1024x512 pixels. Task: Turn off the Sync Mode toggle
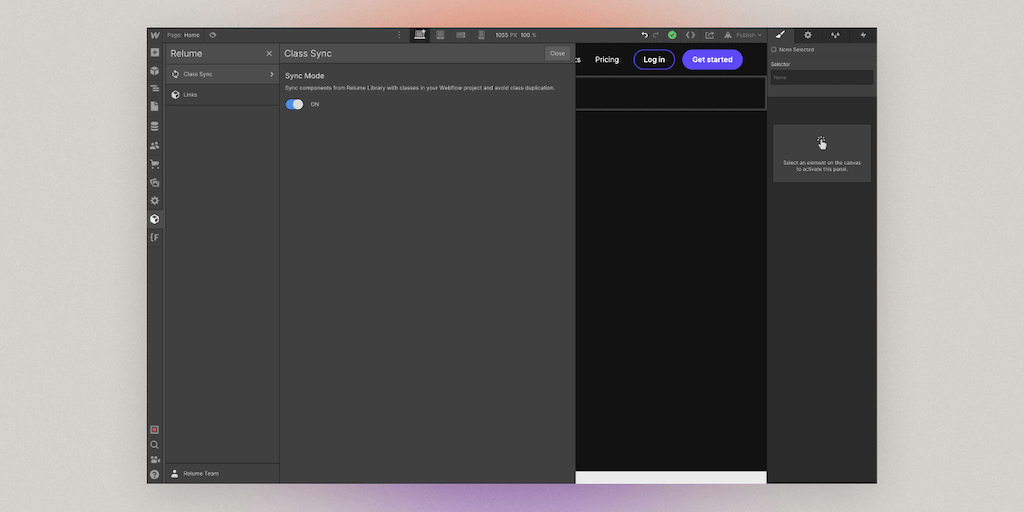pos(294,104)
